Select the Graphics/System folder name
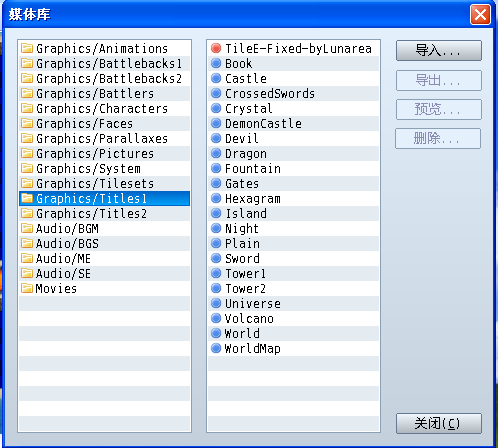498x448 pixels. pos(88,169)
